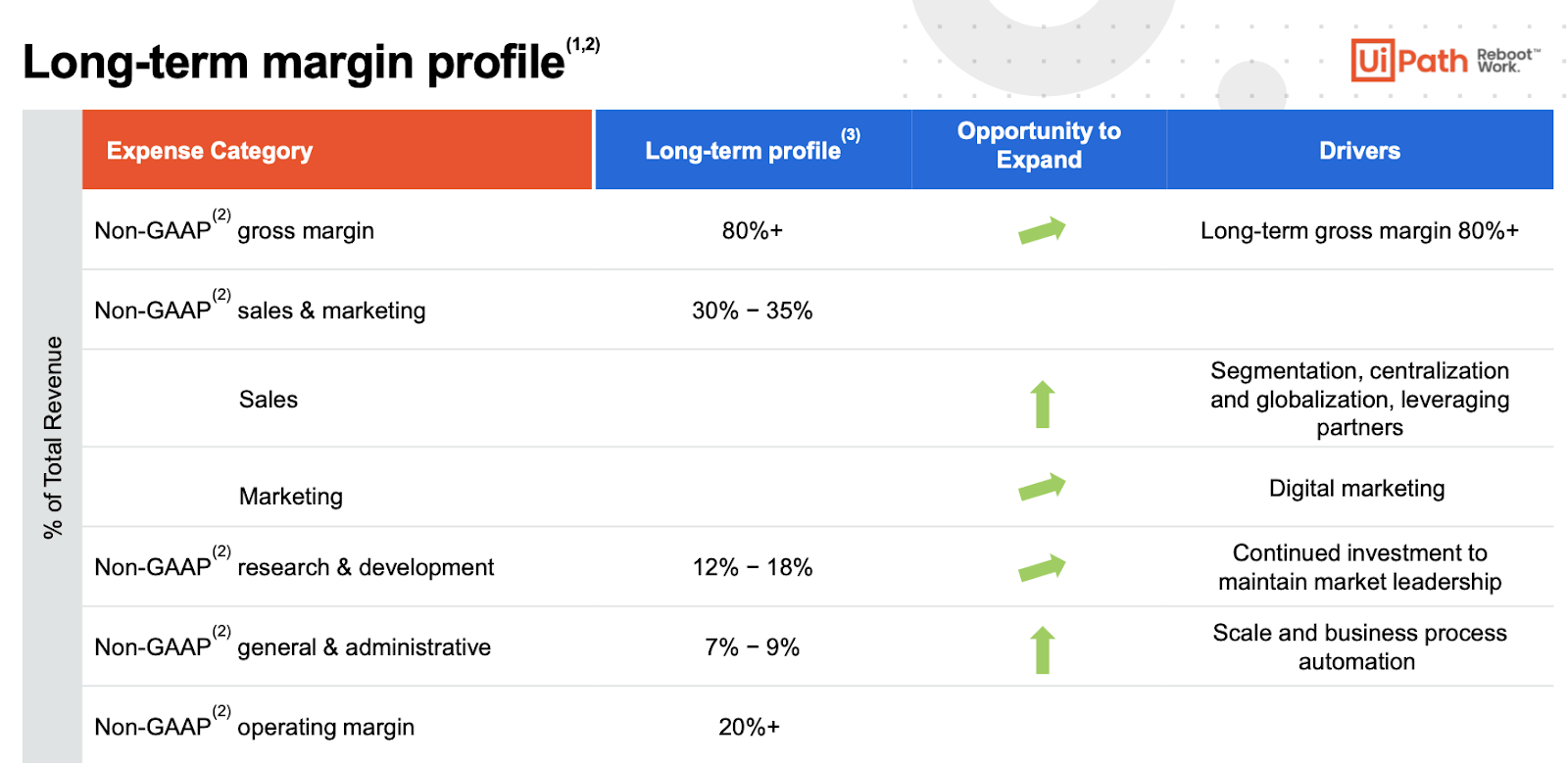Image resolution: width=1568 pixels, height=763 pixels.
Task: Select the orange Expense Category header
Action: pos(336,150)
